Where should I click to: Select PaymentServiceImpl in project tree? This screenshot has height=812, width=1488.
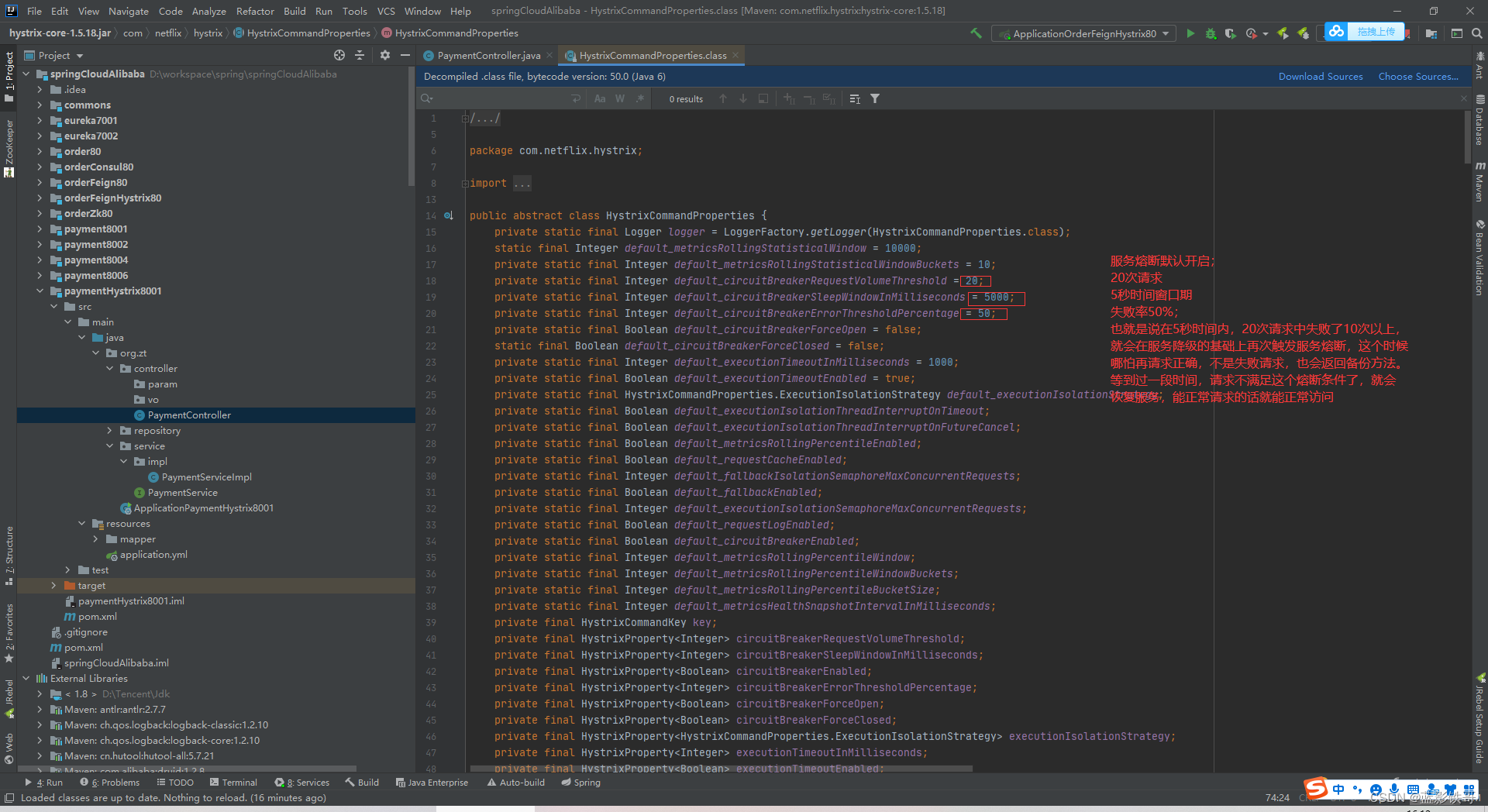pyautogui.click(x=206, y=477)
